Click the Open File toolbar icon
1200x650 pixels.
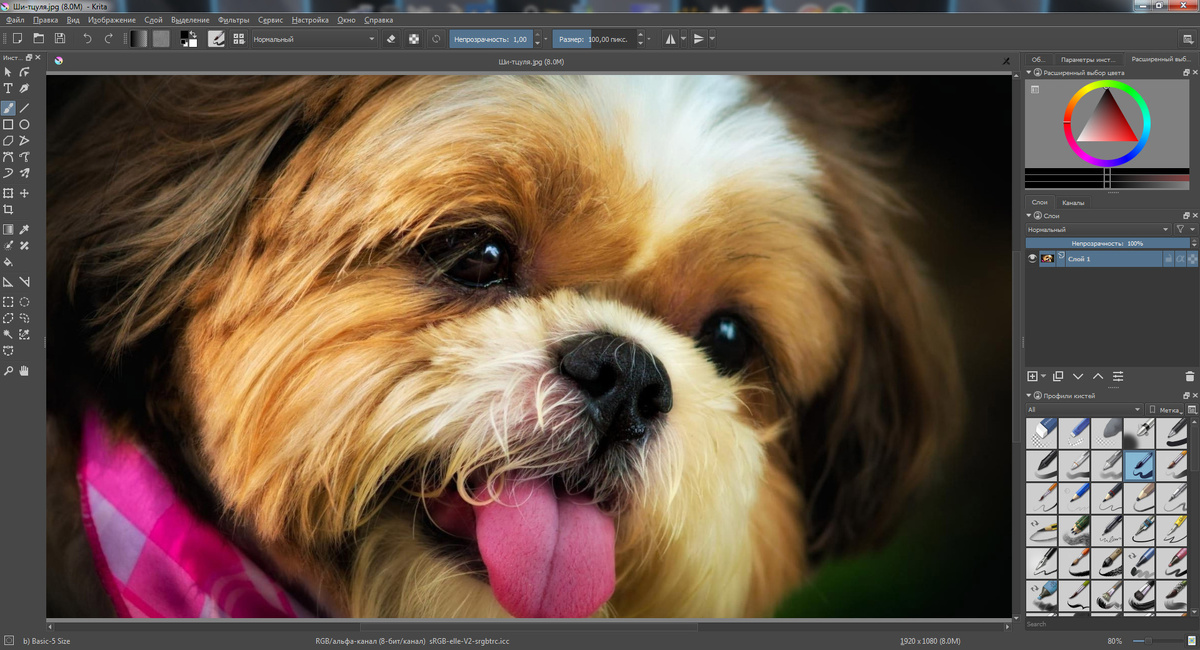[39, 39]
